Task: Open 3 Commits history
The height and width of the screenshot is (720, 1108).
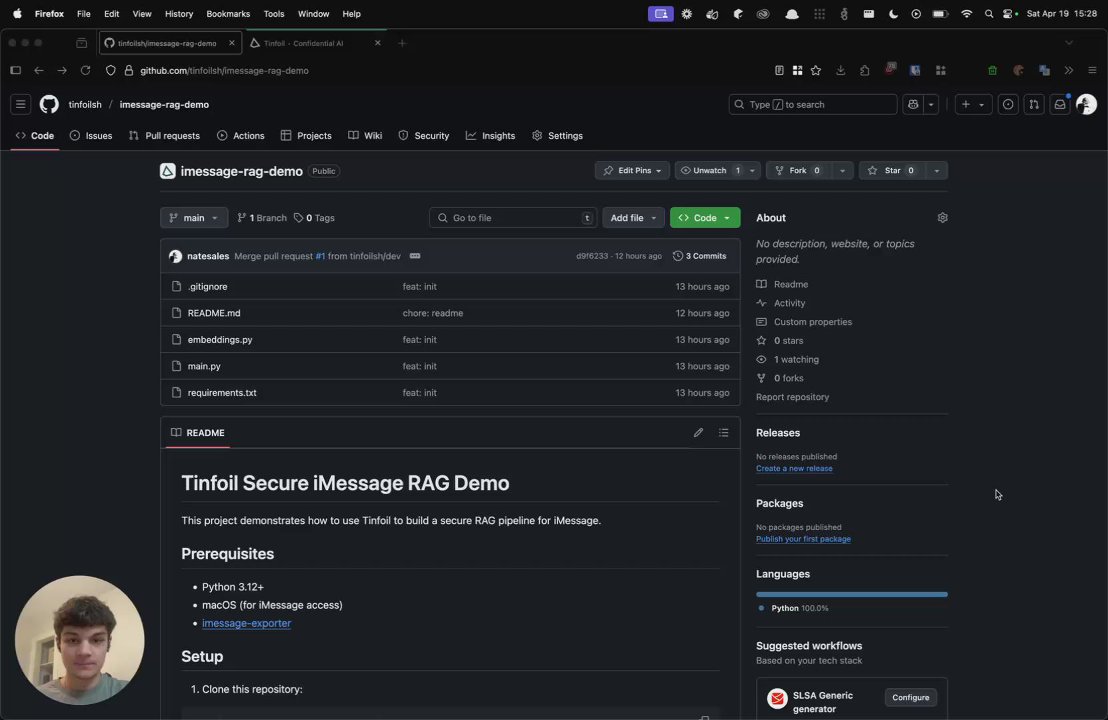Action: point(700,256)
